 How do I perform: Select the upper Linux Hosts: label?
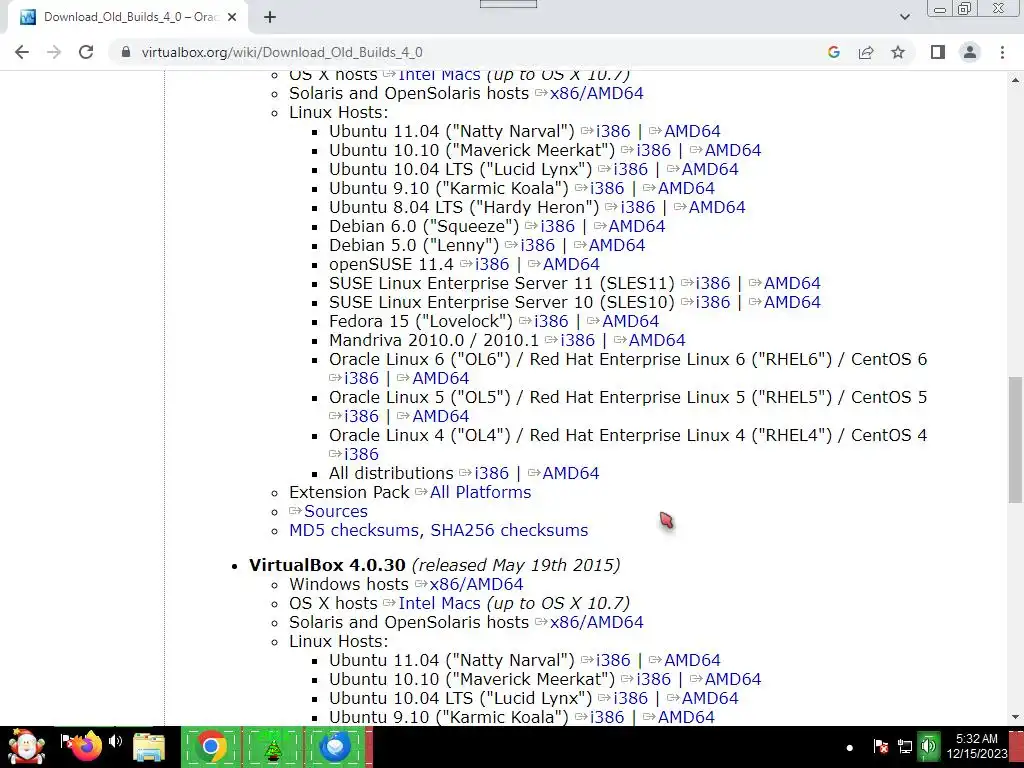pyautogui.click(x=338, y=112)
